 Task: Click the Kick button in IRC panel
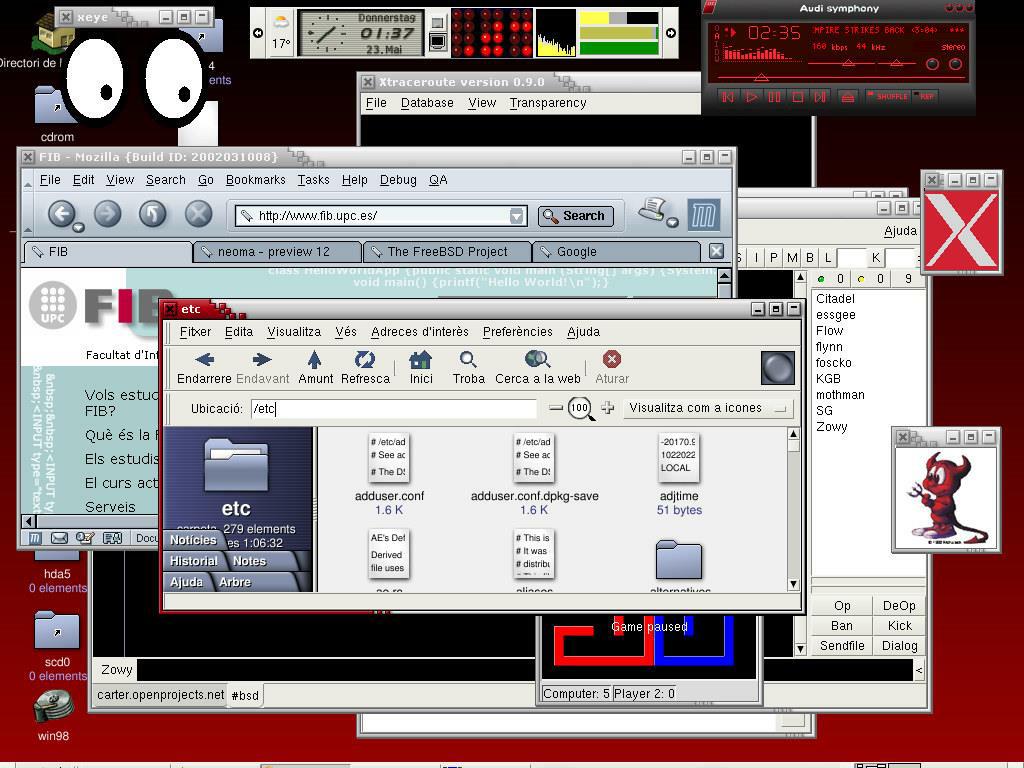point(899,626)
